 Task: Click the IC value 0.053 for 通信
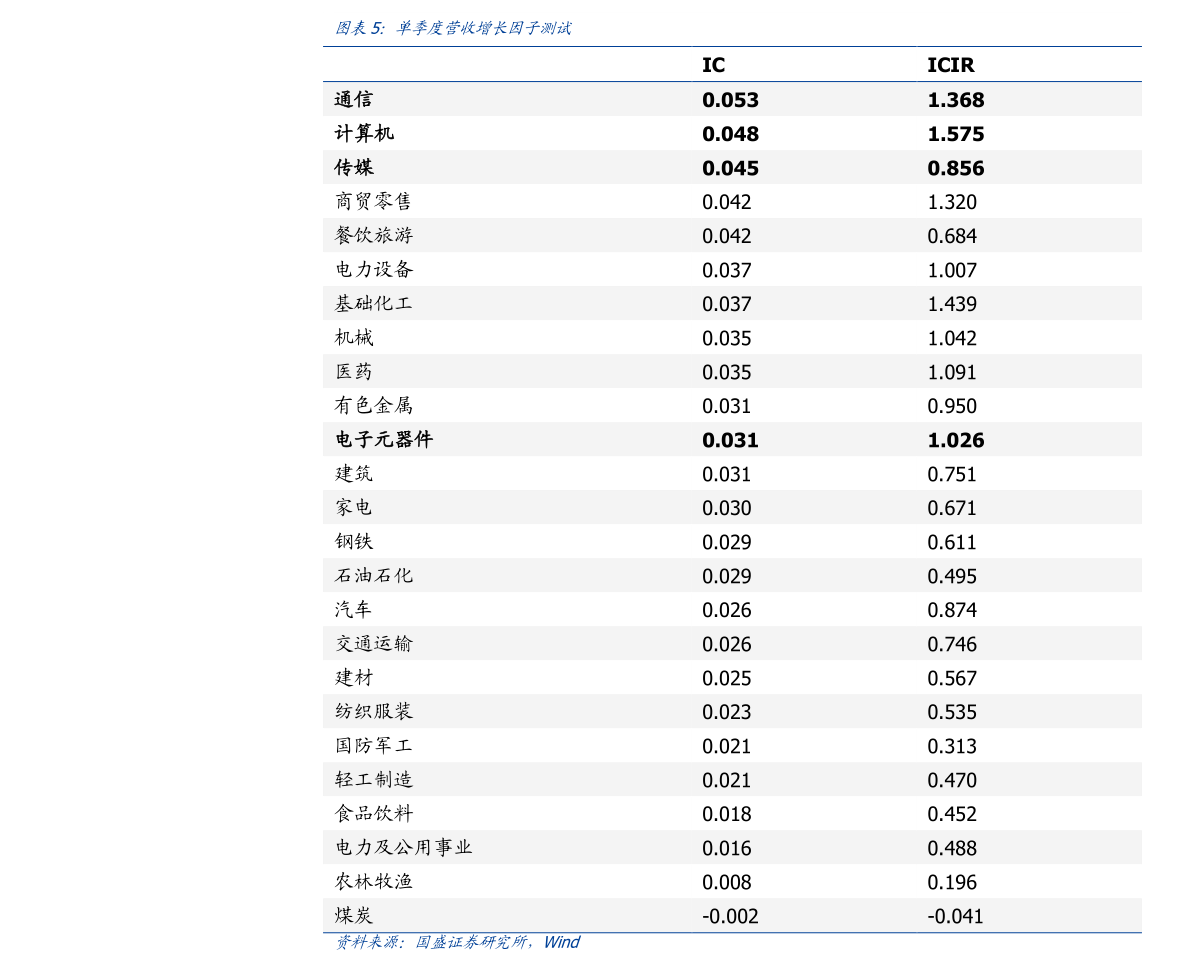click(730, 99)
